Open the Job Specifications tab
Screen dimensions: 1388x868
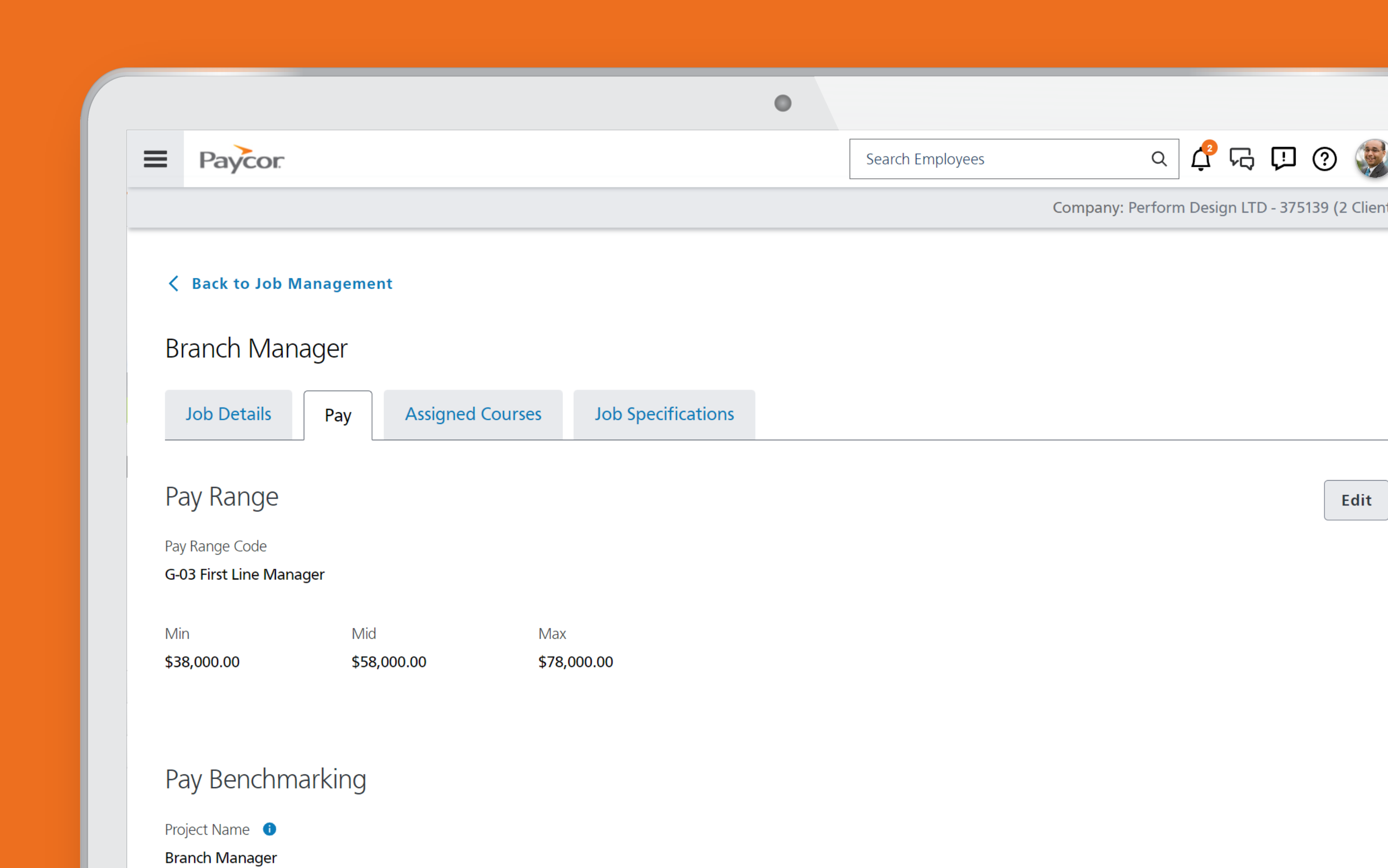pos(664,414)
